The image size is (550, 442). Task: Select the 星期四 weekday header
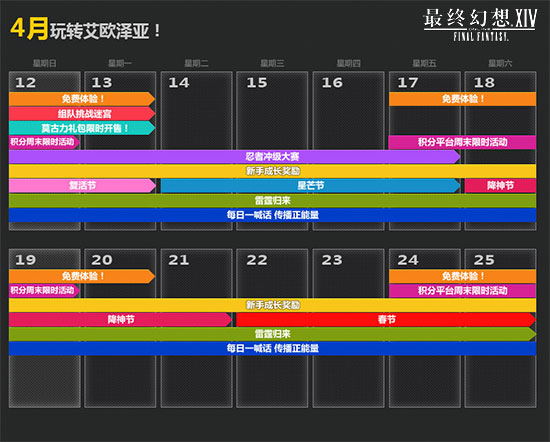pos(348,63)
